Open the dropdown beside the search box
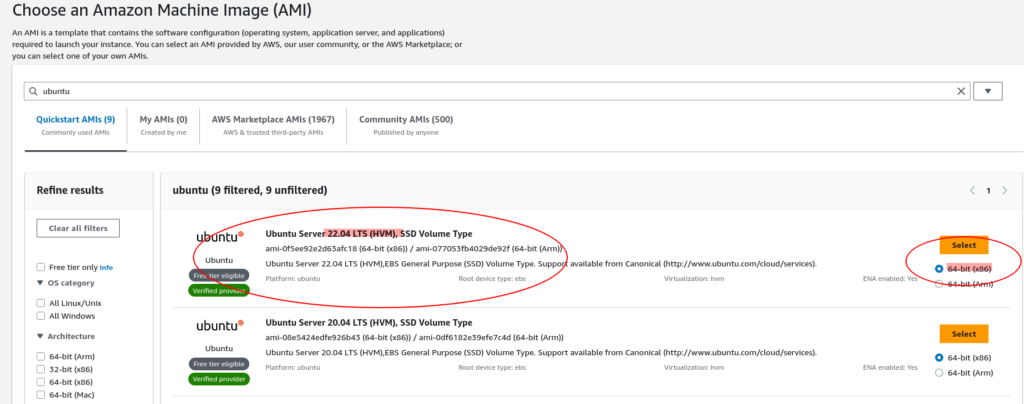 (987, 91)
